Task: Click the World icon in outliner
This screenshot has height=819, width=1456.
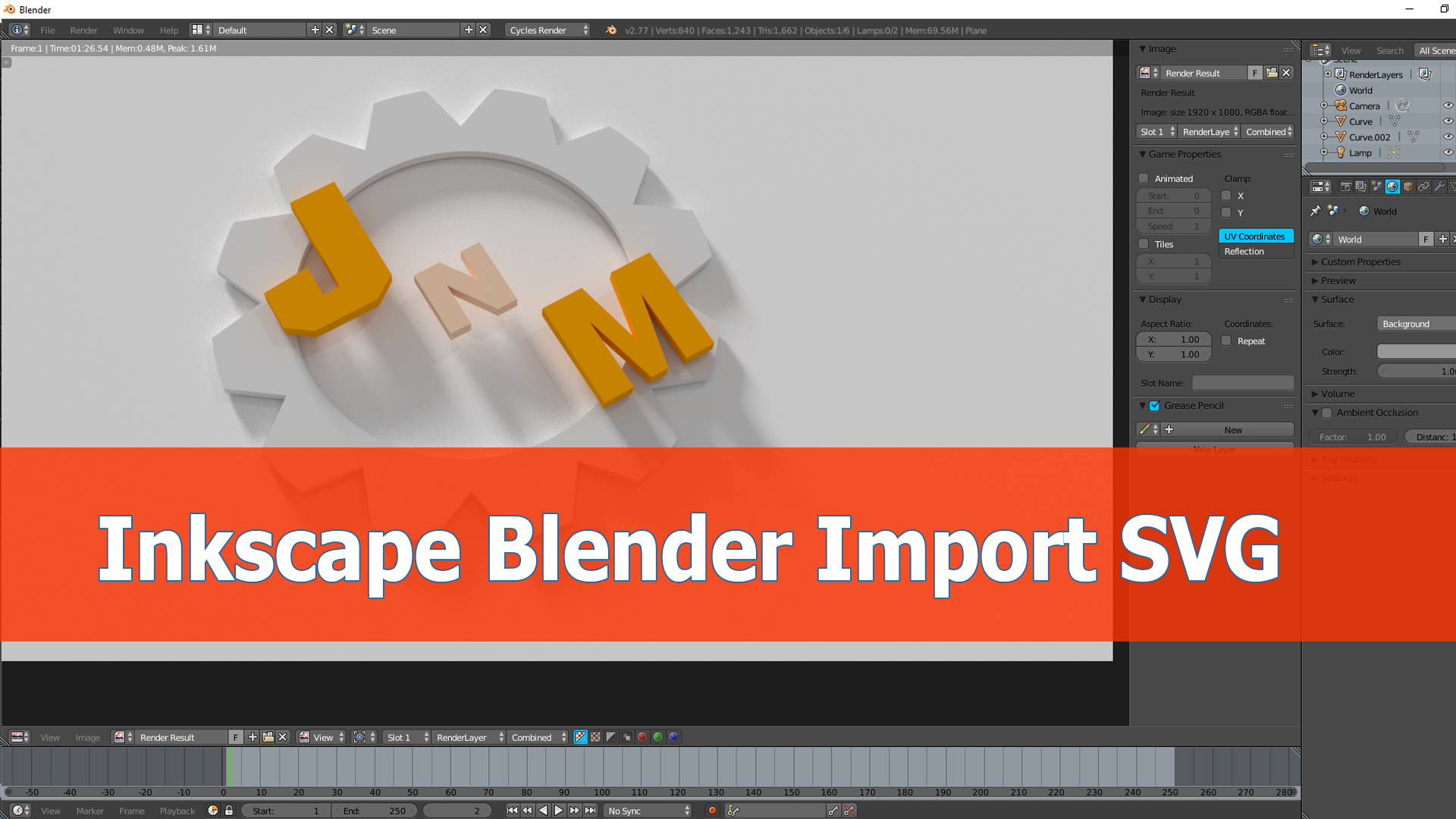Action: coord(1340,90)
